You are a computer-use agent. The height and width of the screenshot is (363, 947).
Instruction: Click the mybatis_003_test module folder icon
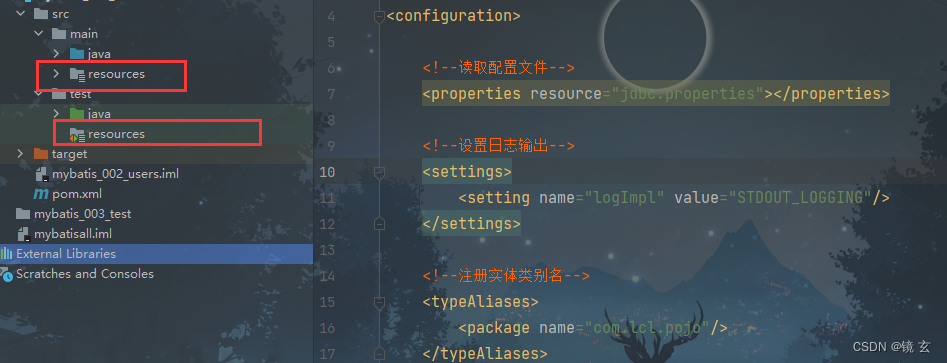(x=23, y=214)
